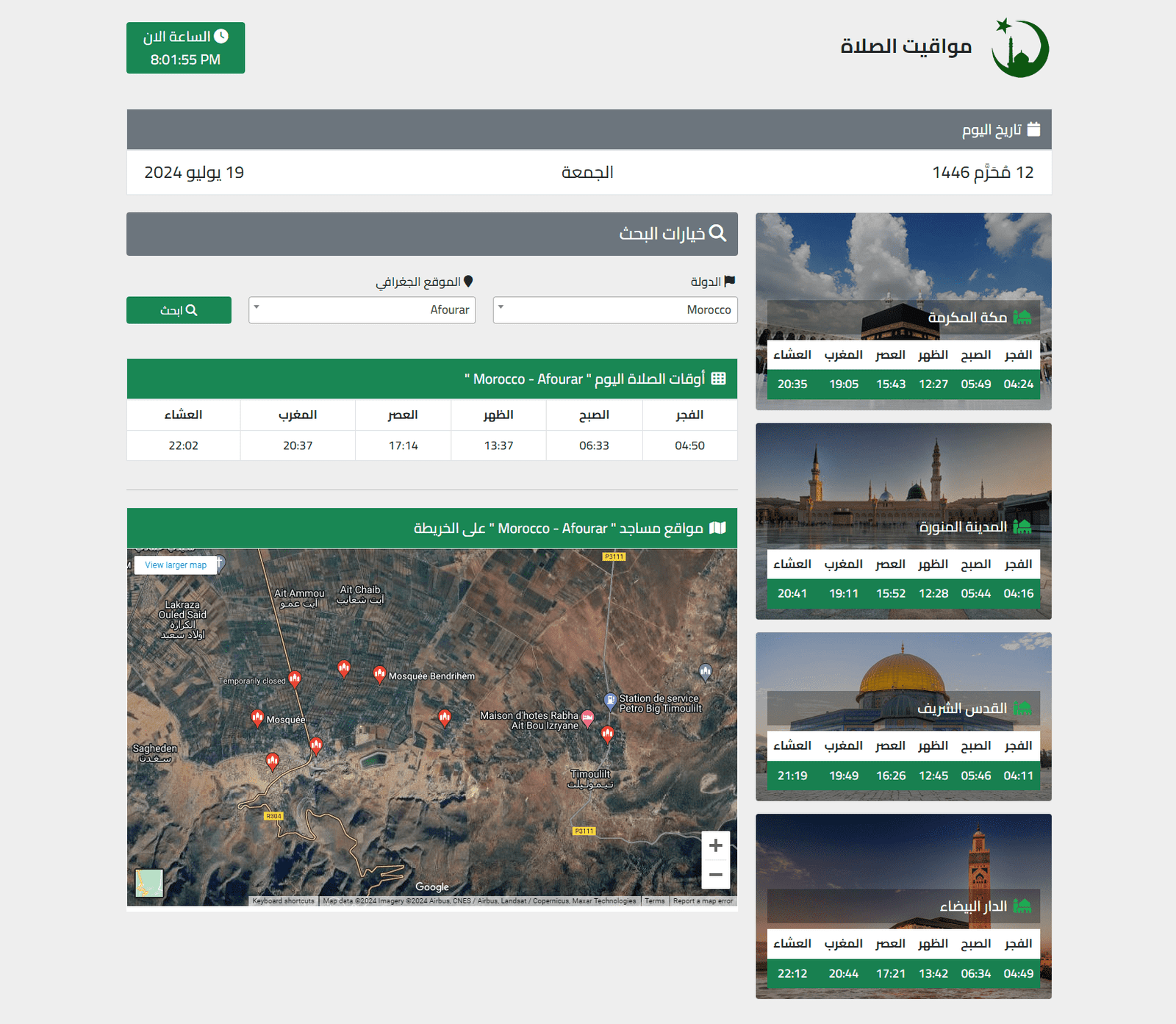Click the مكة المكرمة card title
This screenshot has width=1176, height=1024.
point(967,317)
